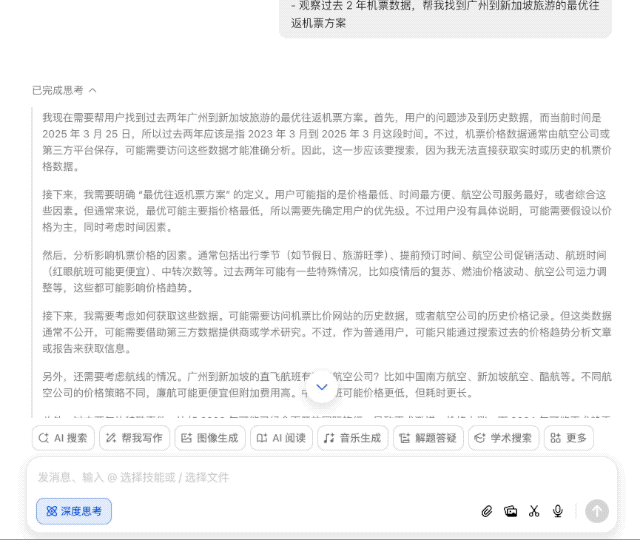The width and height of the screenshot is (640, 540).
Task: Click the microphone voice input icon
Action: (x=558, y=511)
